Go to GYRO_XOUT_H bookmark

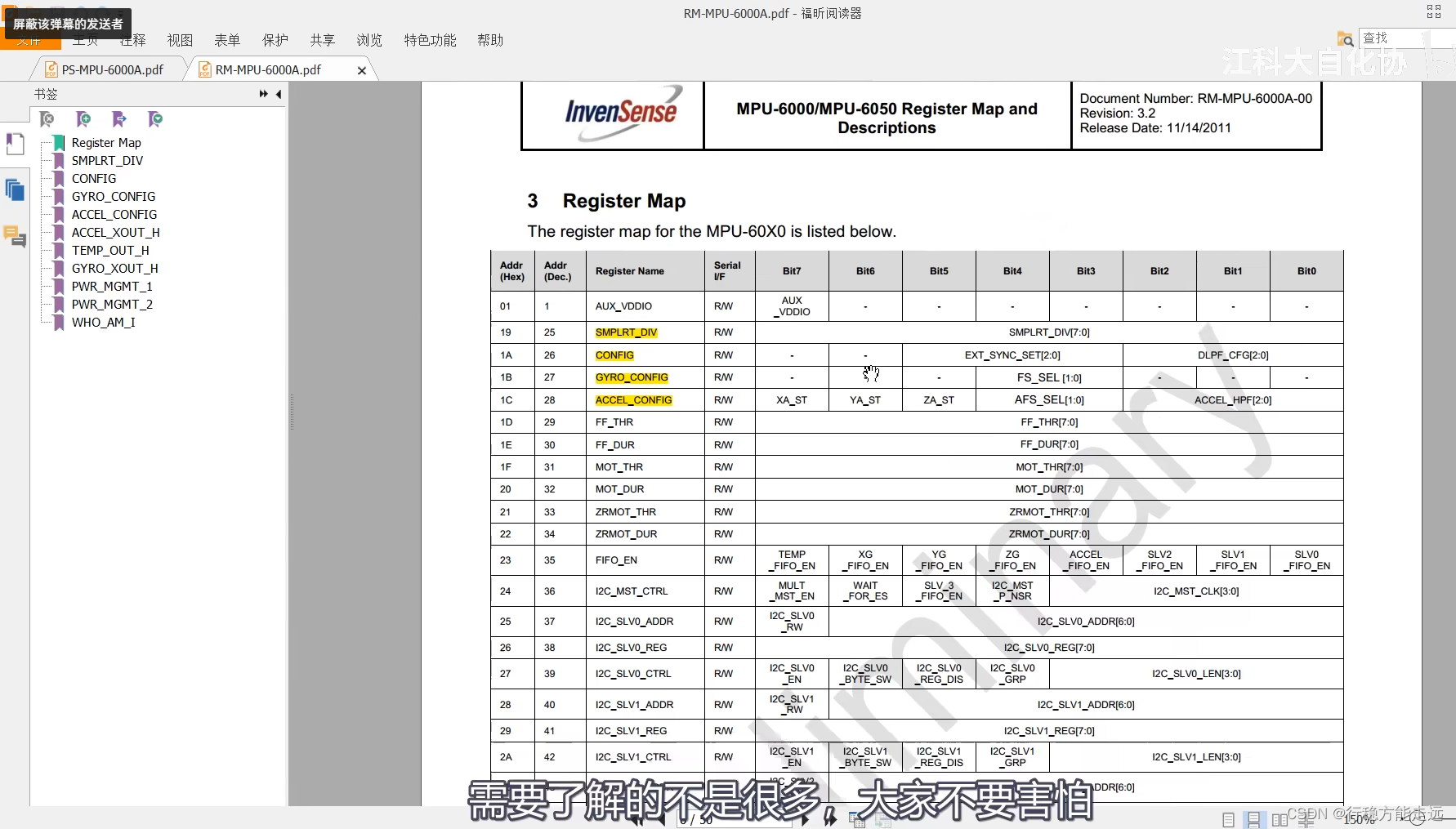pyautogui.click(x=114, y=269)
